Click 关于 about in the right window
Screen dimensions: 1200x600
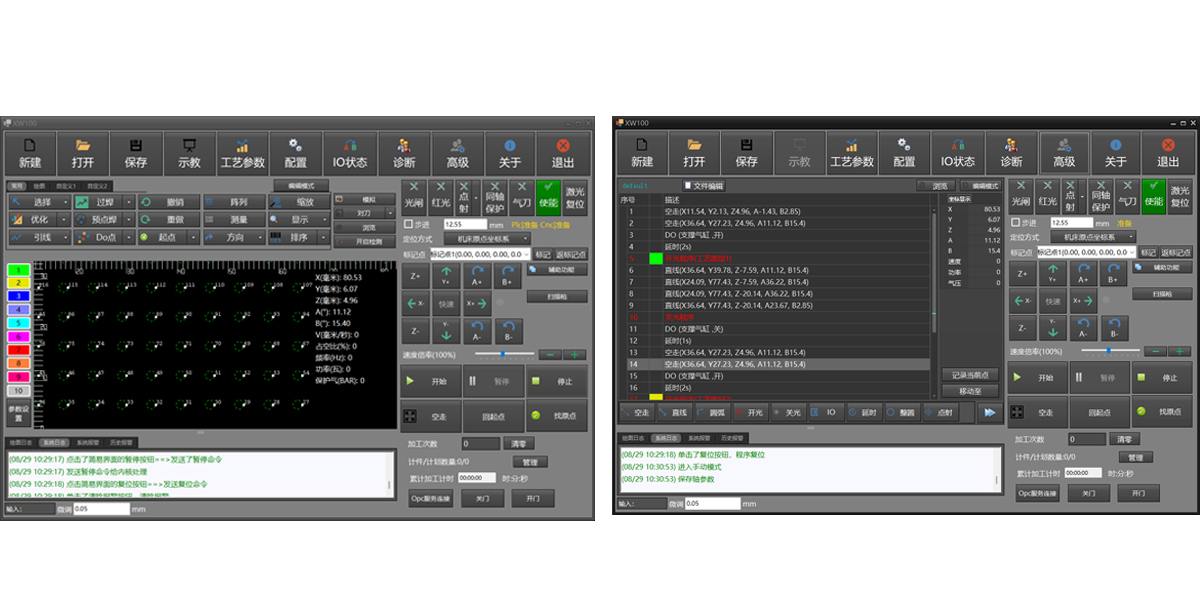coord(1116,152)
